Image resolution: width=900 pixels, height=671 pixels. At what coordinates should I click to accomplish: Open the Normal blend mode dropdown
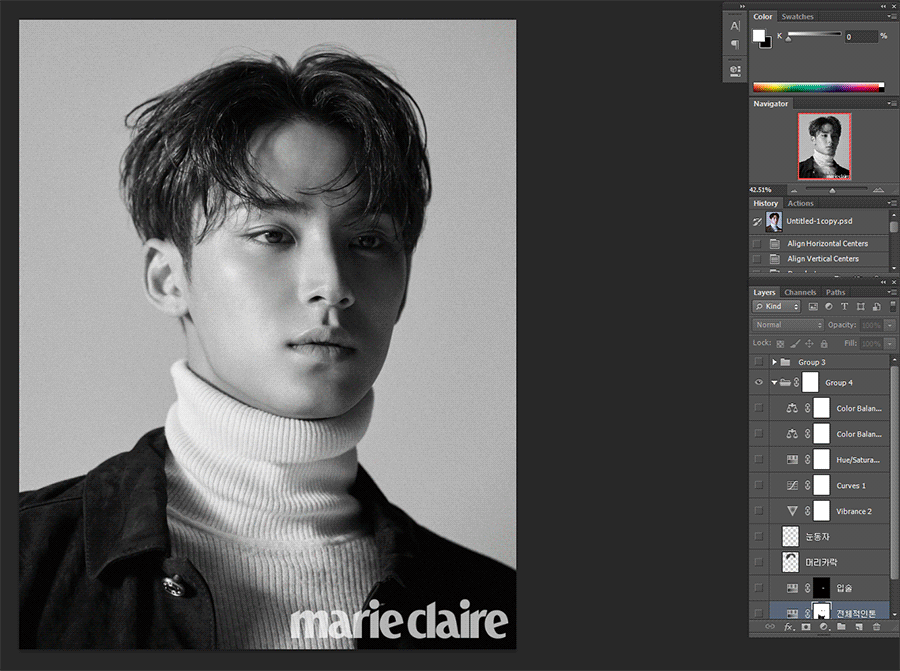(x=788, y=325)
